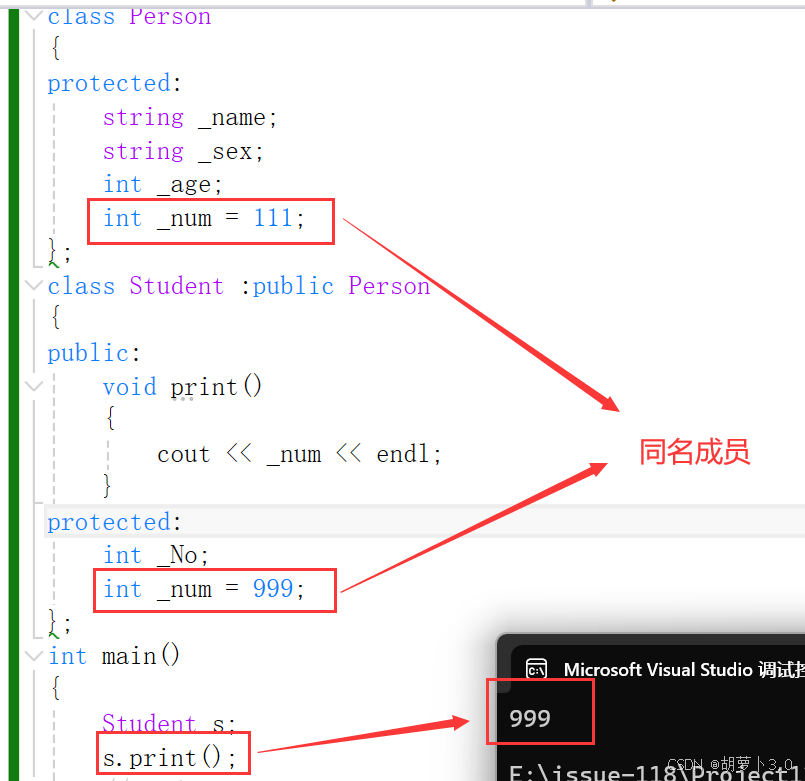Click the 'string _name;' declaration line
The image size is (805, 781).
point(189,118)
